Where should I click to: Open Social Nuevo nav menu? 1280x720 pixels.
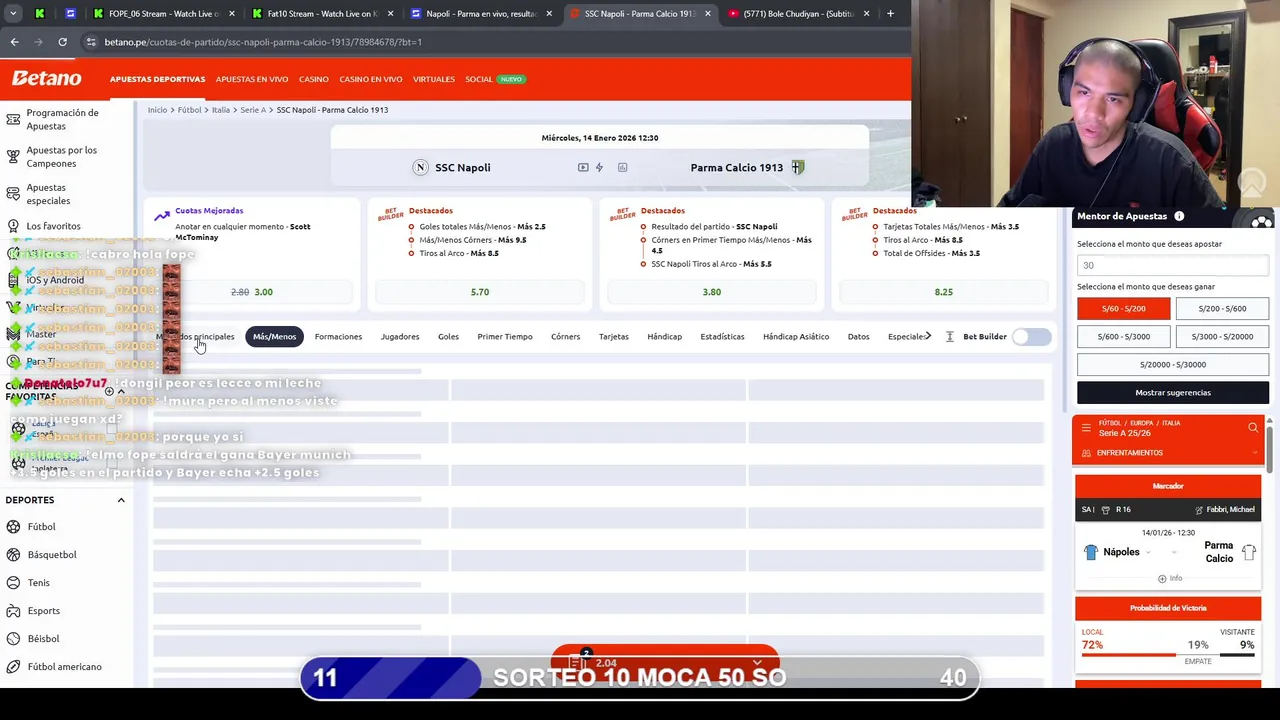[494, 79]
